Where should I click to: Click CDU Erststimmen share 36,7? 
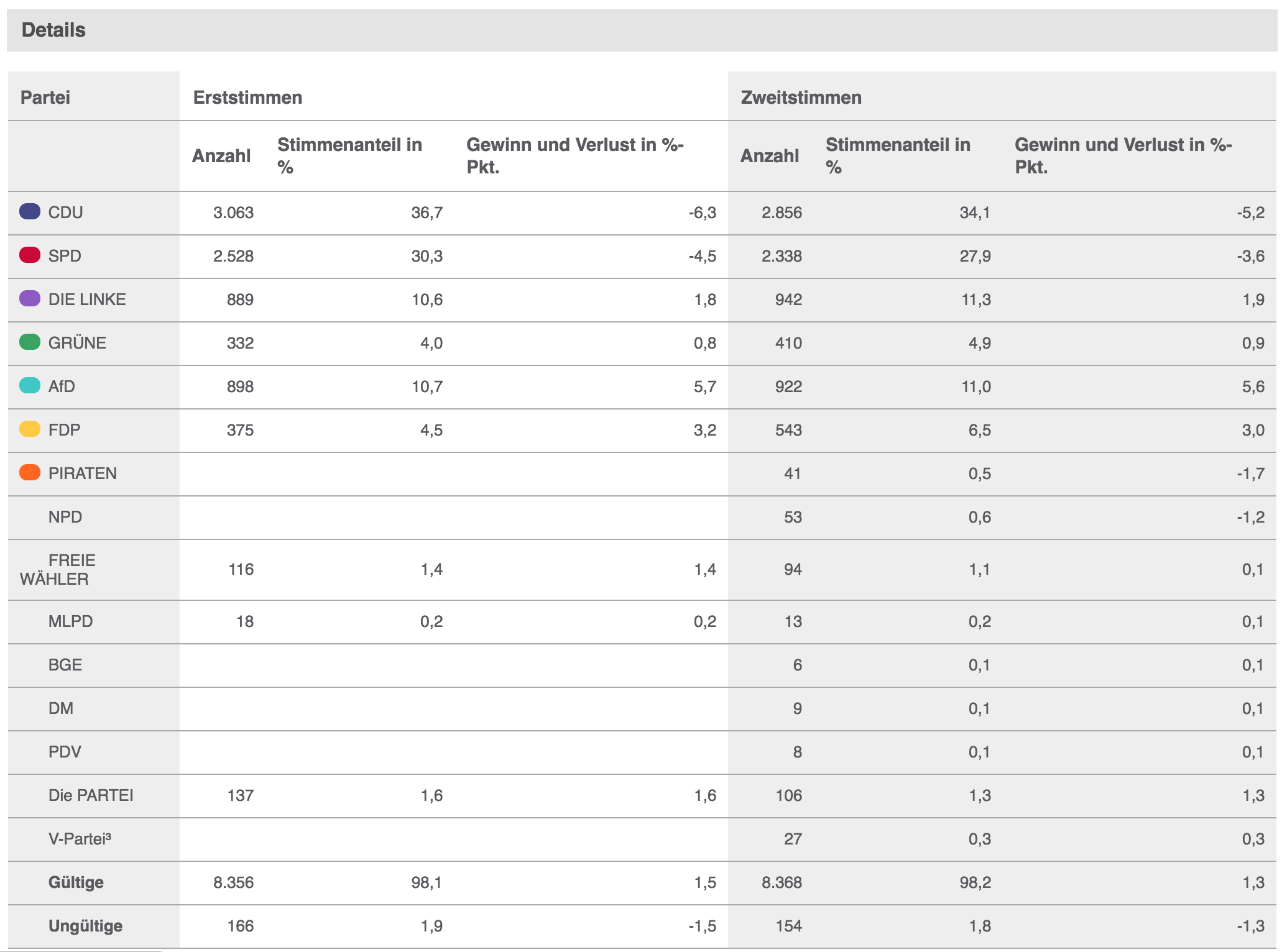[x=427, y=213]
